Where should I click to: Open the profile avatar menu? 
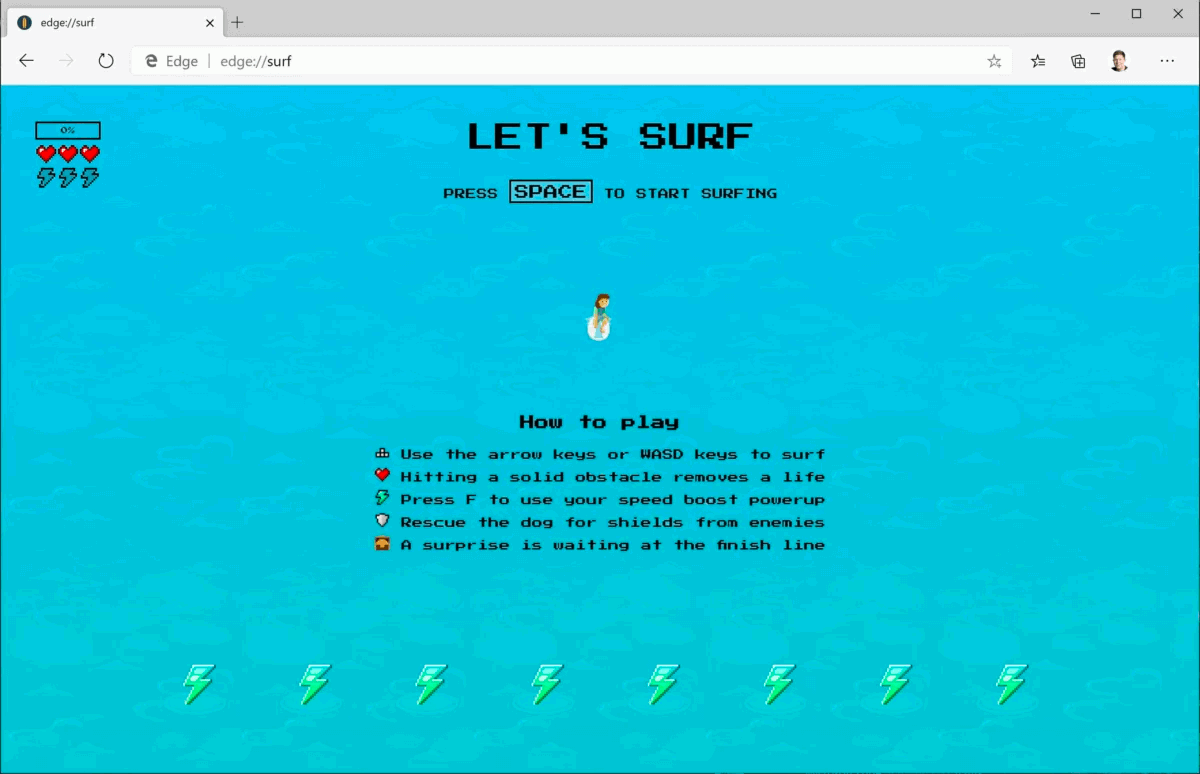(1120, 61)
